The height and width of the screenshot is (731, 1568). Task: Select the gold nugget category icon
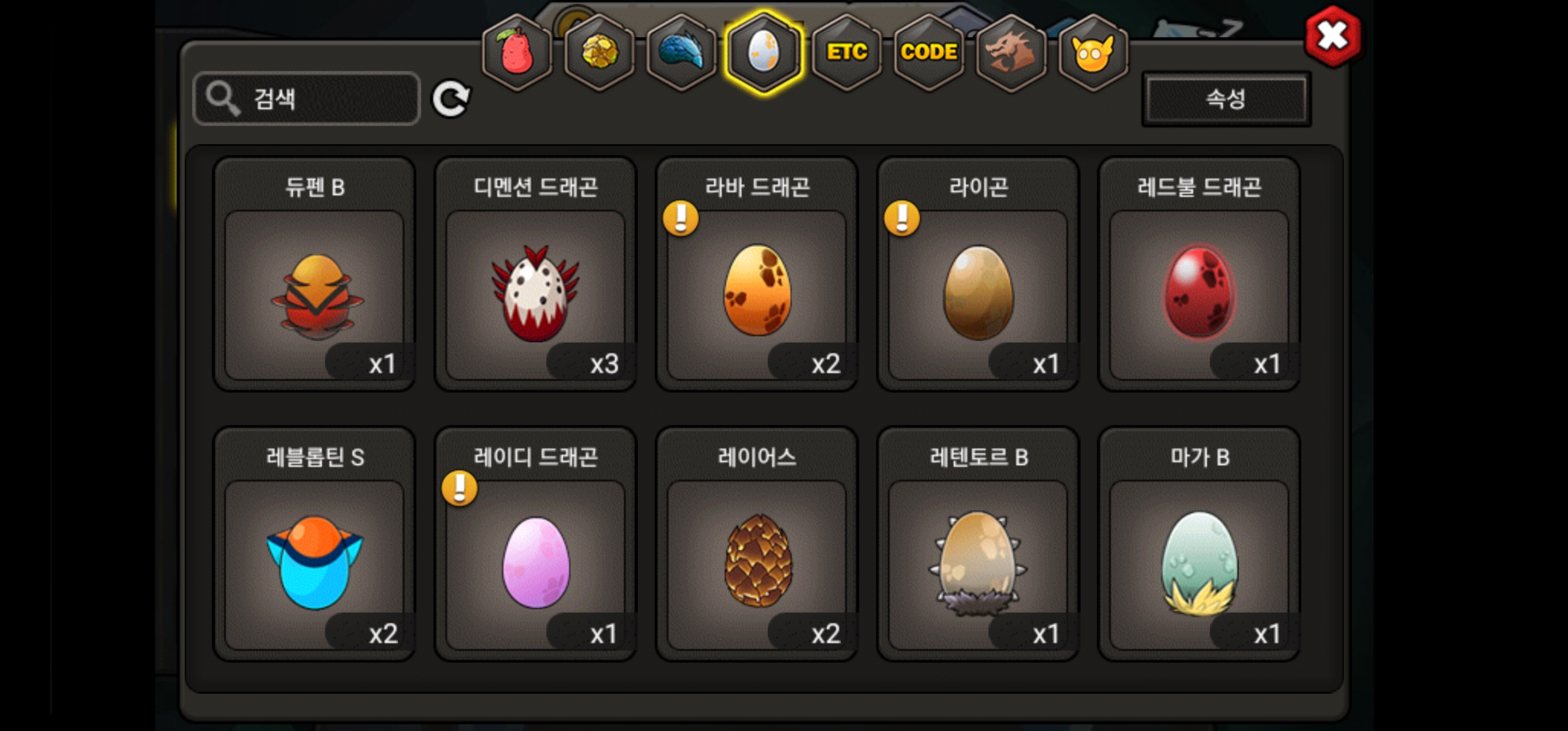(x=599, y=52)
